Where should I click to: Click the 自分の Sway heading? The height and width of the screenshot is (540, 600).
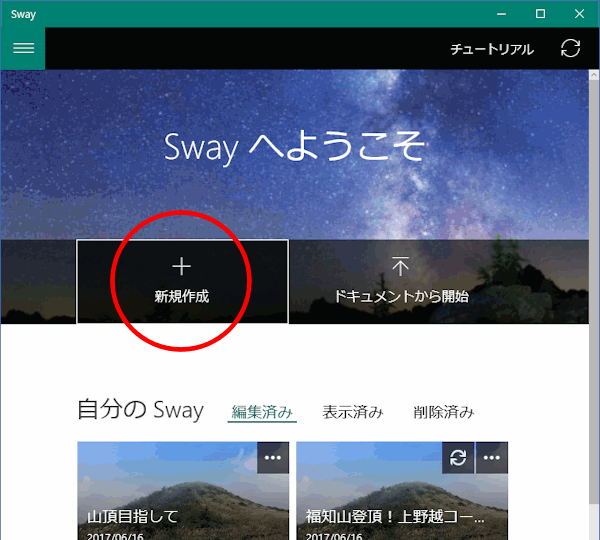pyautogui.click(x=140, y=410)
